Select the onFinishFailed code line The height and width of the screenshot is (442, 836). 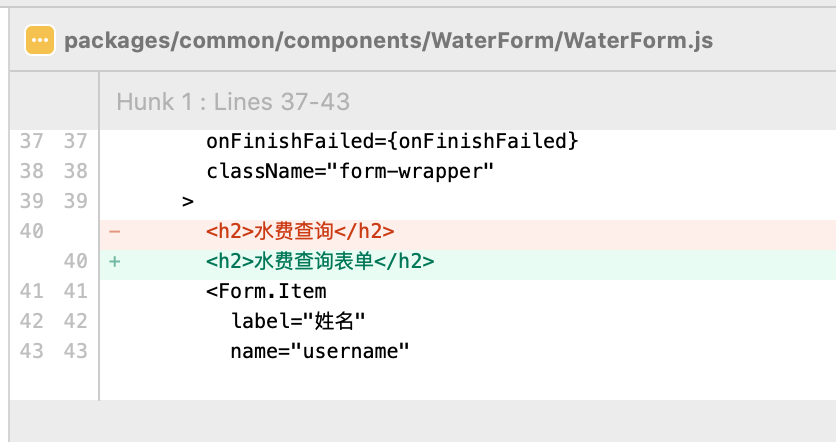pos(392,141)
